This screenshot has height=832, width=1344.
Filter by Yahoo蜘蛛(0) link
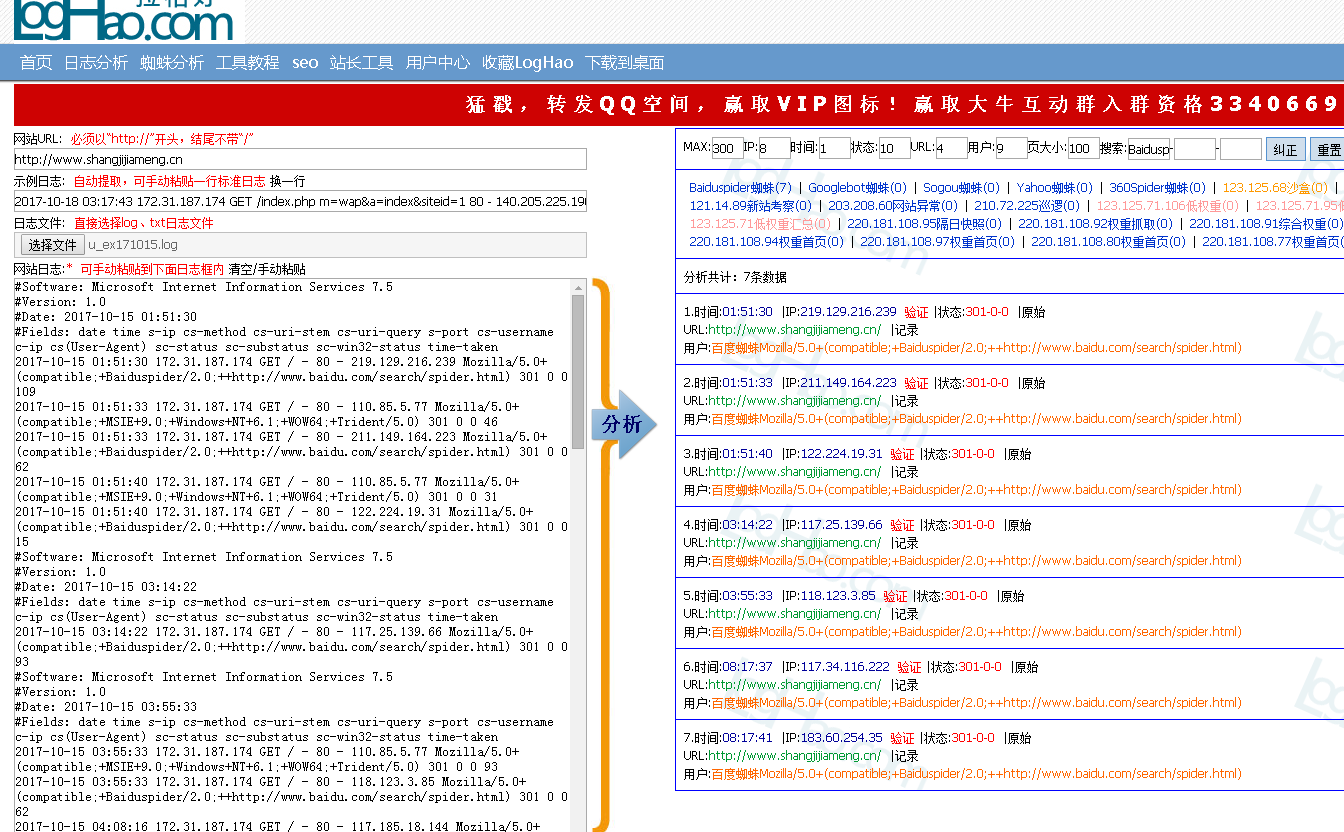[x=1055, y=187]
